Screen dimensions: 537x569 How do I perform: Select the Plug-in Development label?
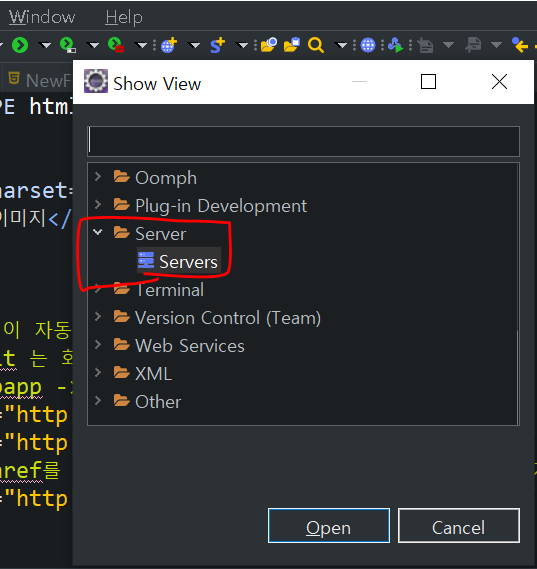coord(221,206)
